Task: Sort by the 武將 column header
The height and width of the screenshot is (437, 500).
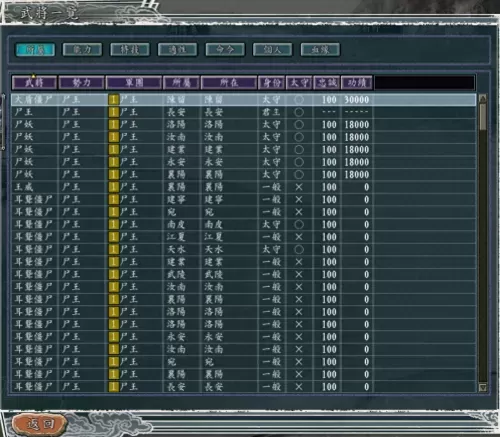Action: click(34, 83)
